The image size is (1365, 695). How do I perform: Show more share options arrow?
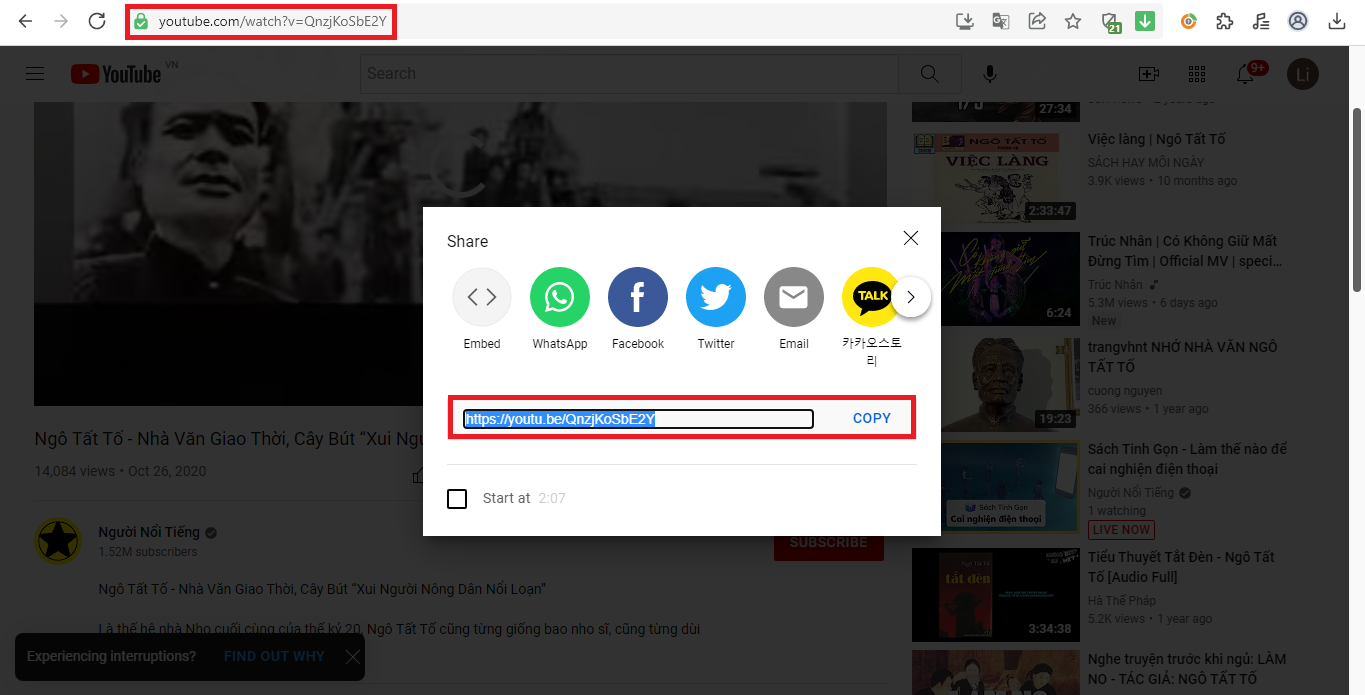click(911, 297)
